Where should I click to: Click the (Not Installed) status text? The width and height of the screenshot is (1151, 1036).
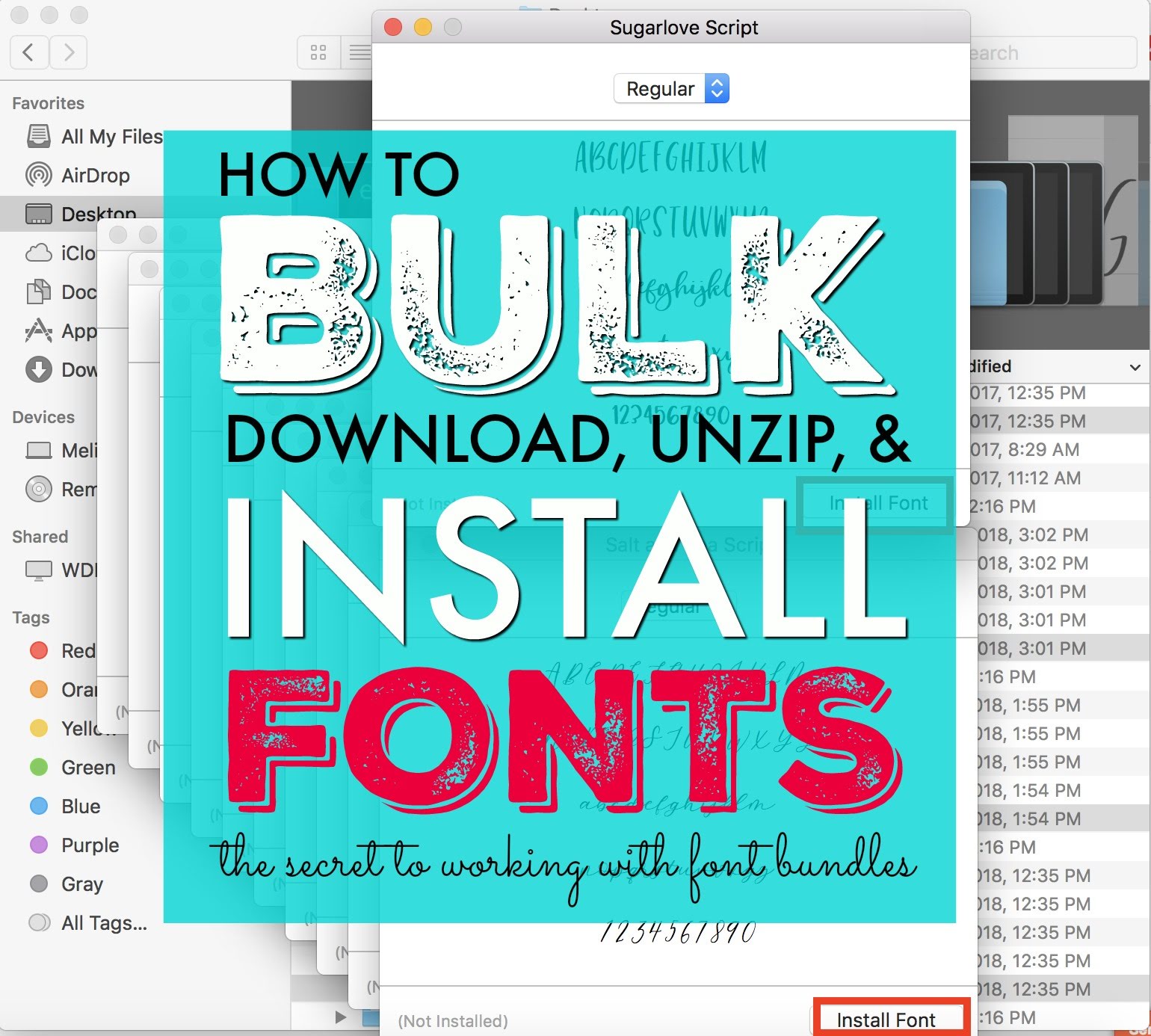coord(453,1021)
